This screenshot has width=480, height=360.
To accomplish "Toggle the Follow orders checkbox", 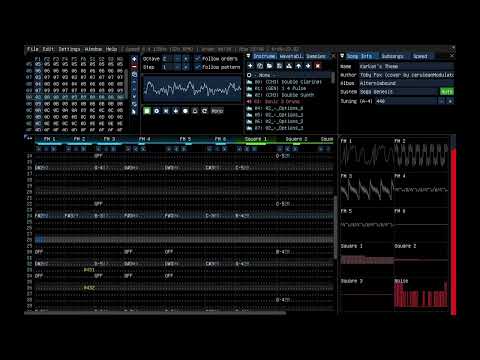I will click(197, 59).
